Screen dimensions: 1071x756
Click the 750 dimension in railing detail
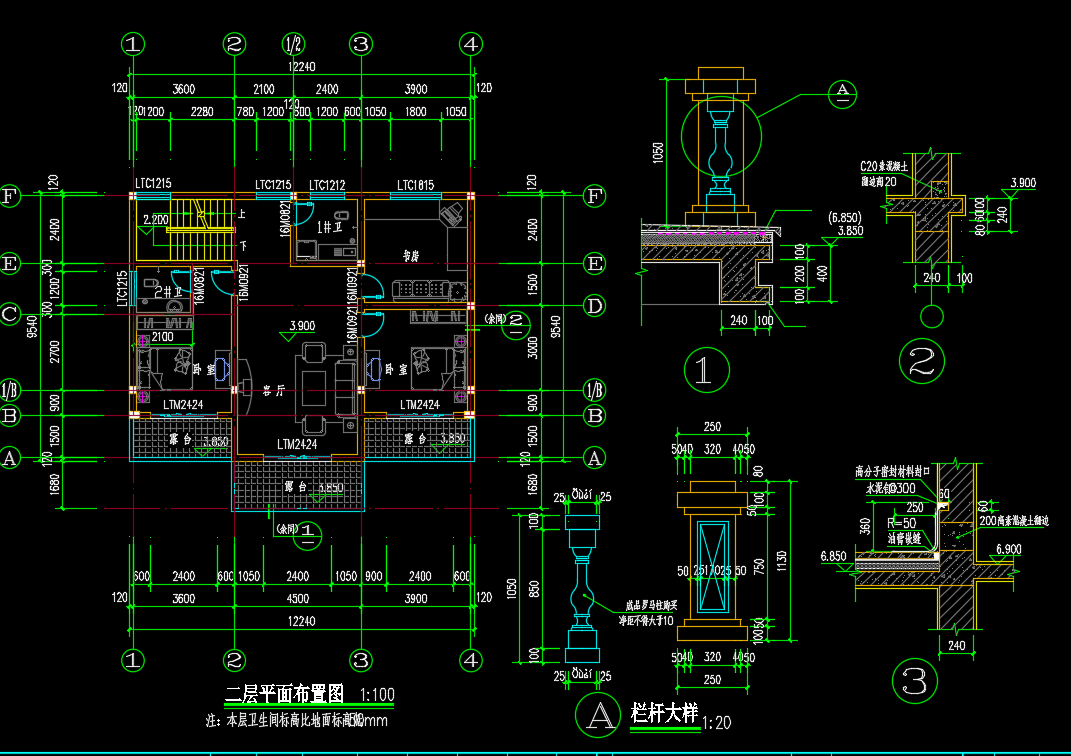coord(758,566)
